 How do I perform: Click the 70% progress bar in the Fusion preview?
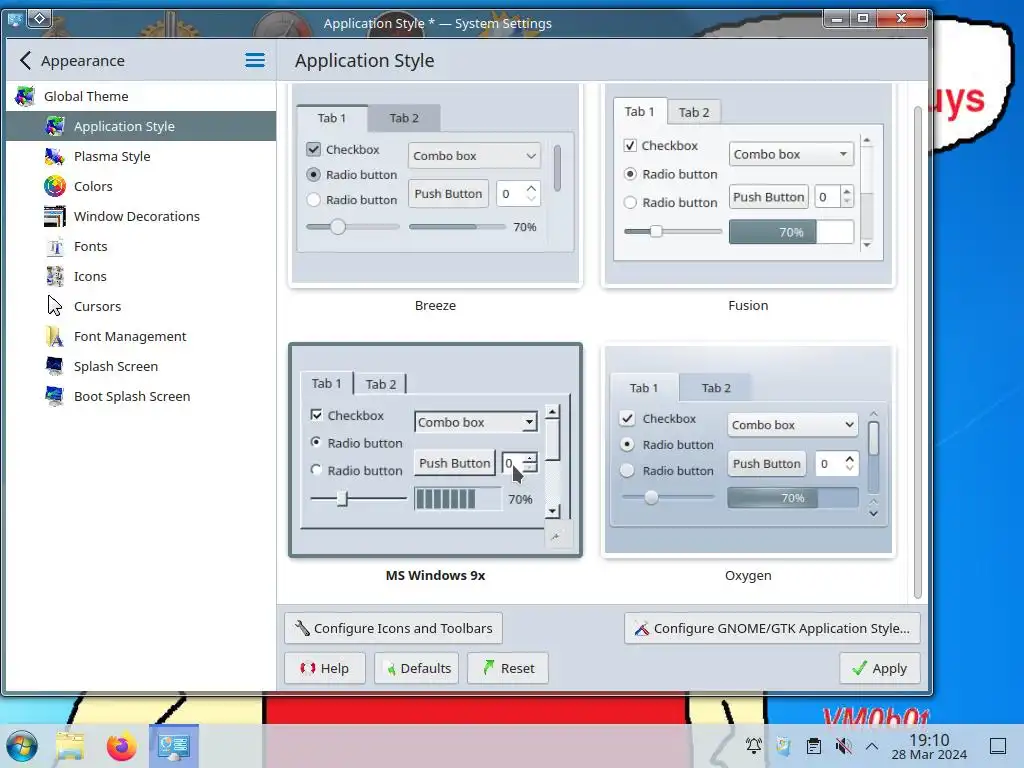(792, 232)
